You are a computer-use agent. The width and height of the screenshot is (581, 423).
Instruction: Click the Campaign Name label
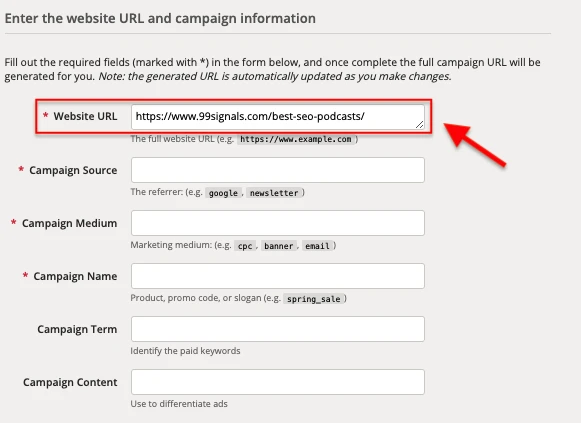[75, 276]
